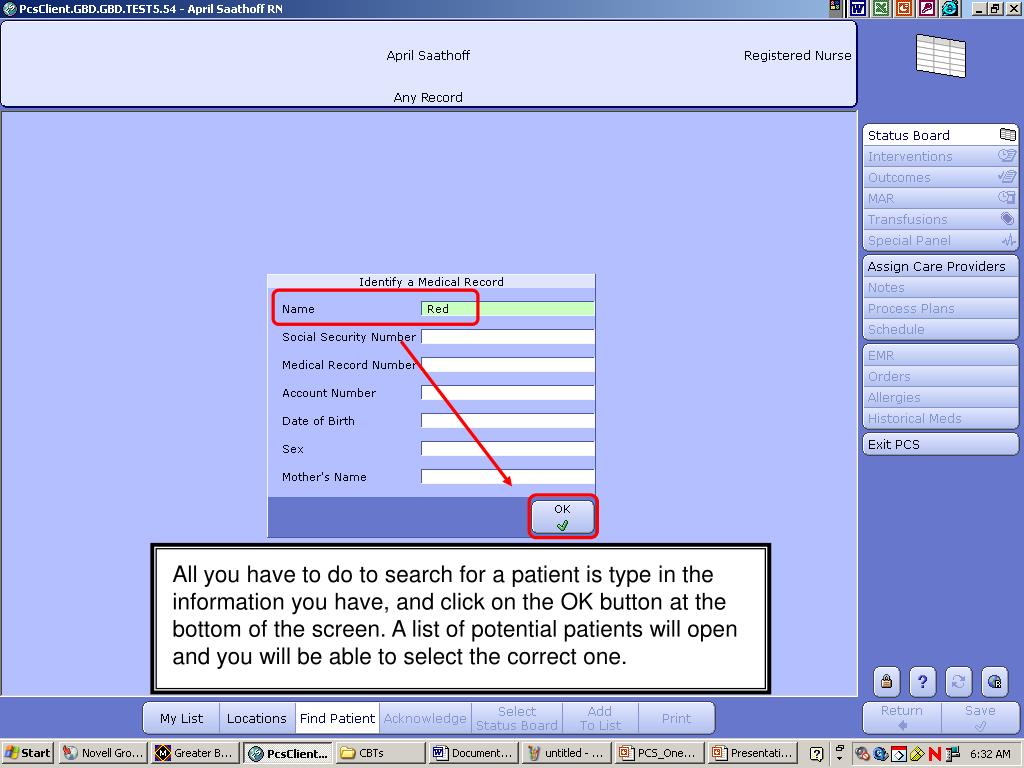Click Print in the bottom bar
The width and height of the screenshot is (1024, 768).
coord(676,718)
